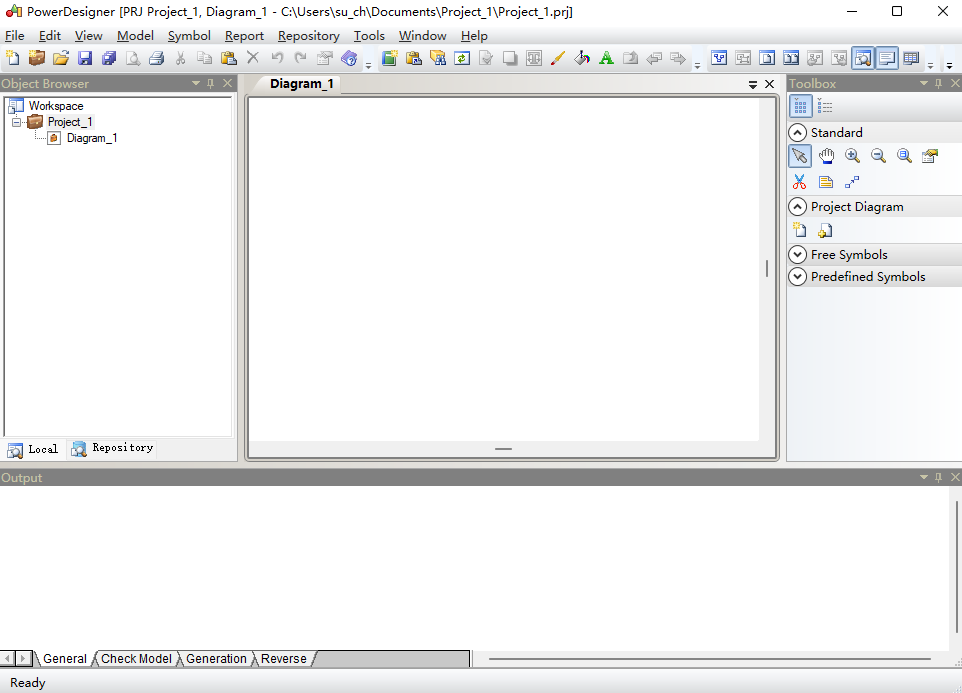Select the Workspace root node
This screenshot has width=962, height=693.
point(56,106)
